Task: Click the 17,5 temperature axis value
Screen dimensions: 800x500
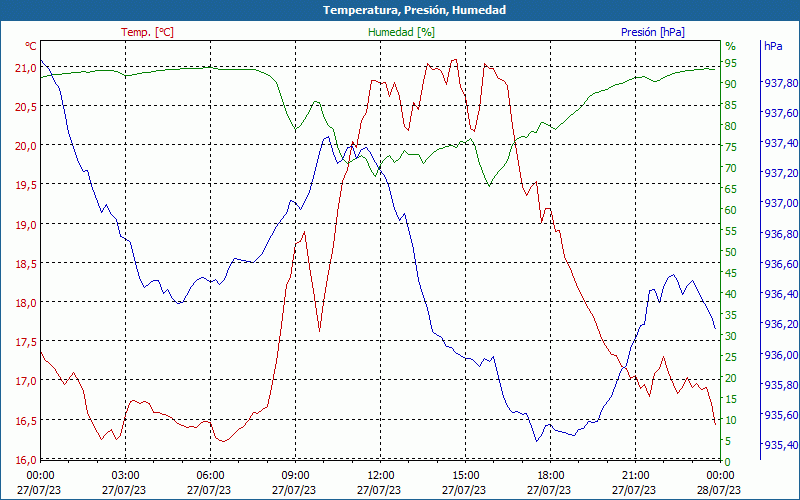Action: point(25,342)
